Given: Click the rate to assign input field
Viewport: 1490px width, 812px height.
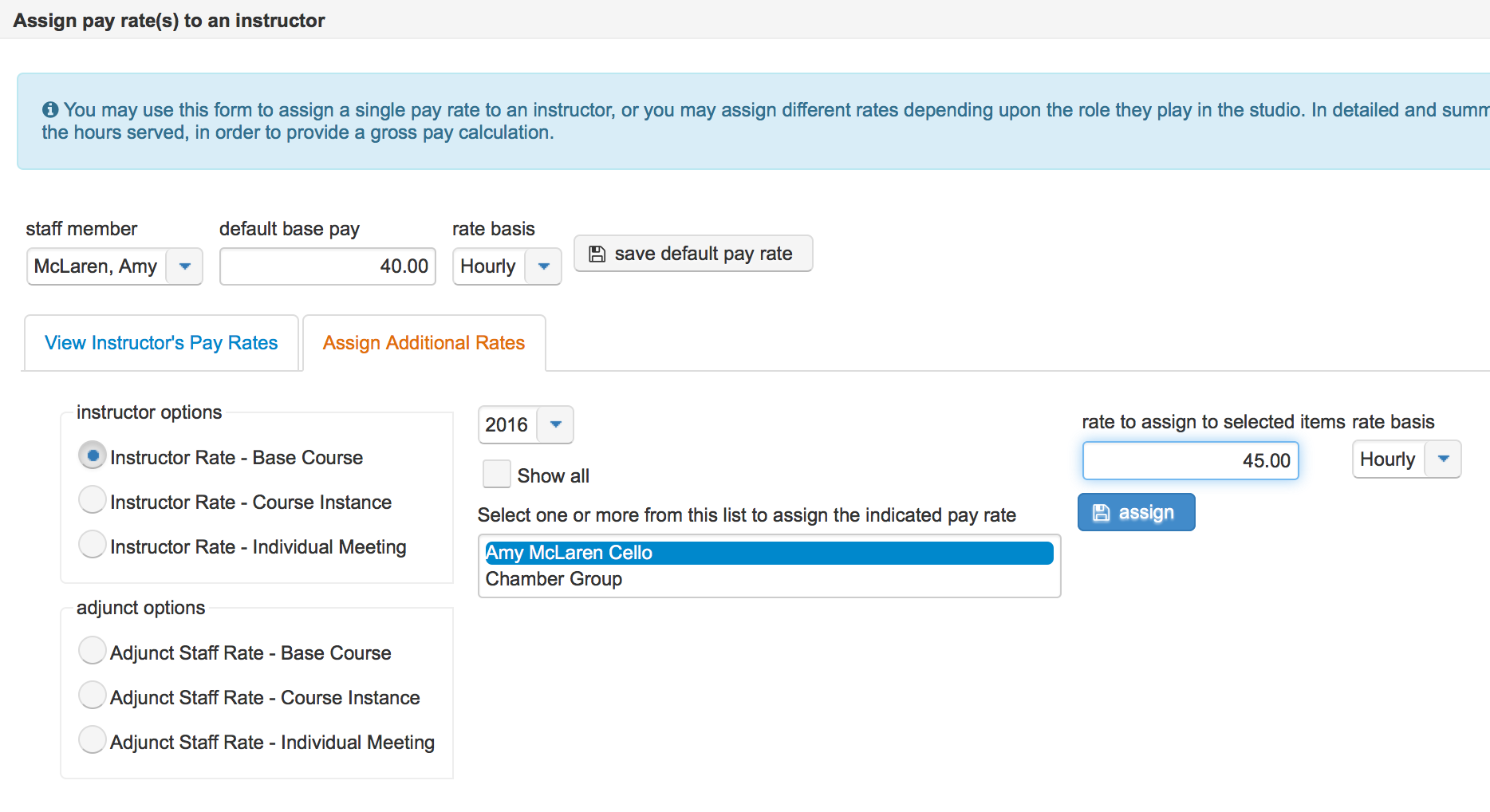Looking at the screenshot, I should [x=1190, y=461].
